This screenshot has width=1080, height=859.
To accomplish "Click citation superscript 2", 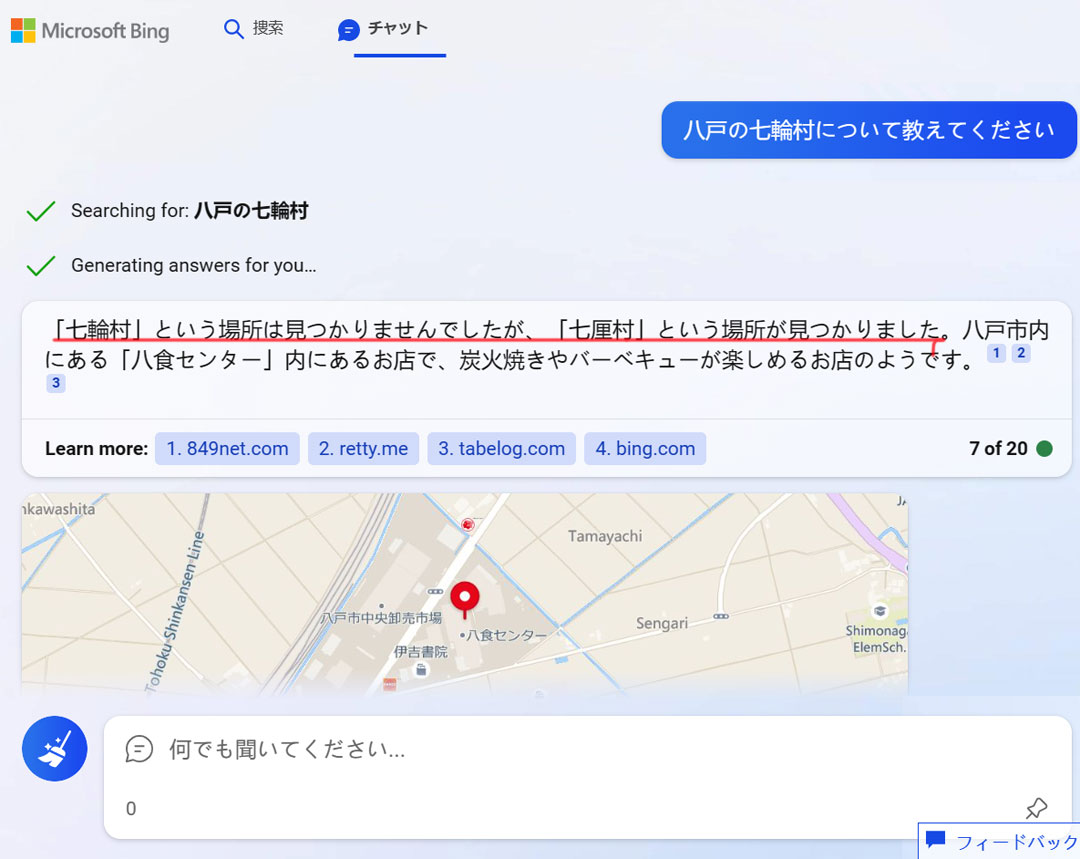I will [1021, 353].
